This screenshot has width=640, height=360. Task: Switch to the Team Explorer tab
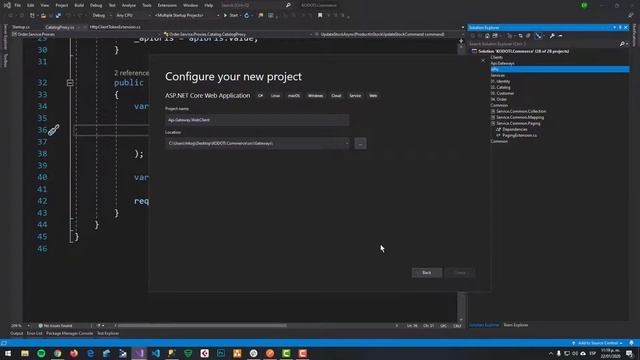pyautogui.click(x=516, y=325)
